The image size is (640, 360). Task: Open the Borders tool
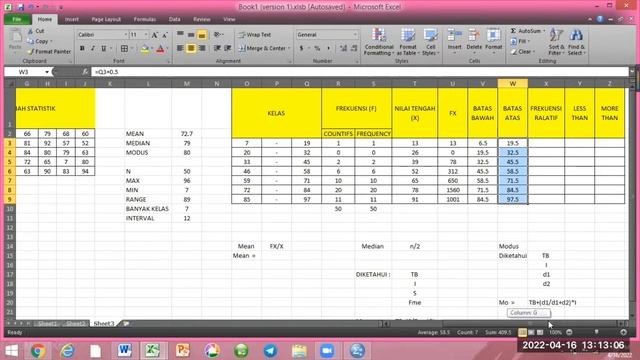point(124,49)
